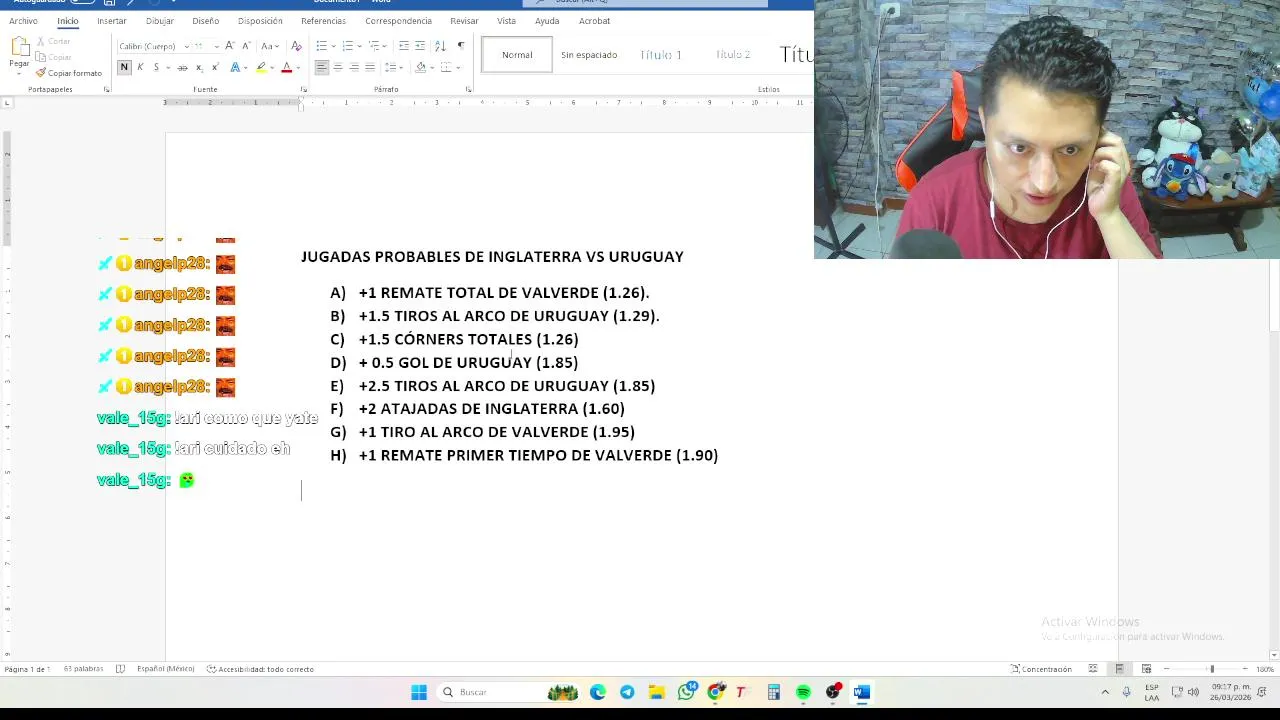
Task: Toggle show paragraph marks
Action: (x=461, y=46)
